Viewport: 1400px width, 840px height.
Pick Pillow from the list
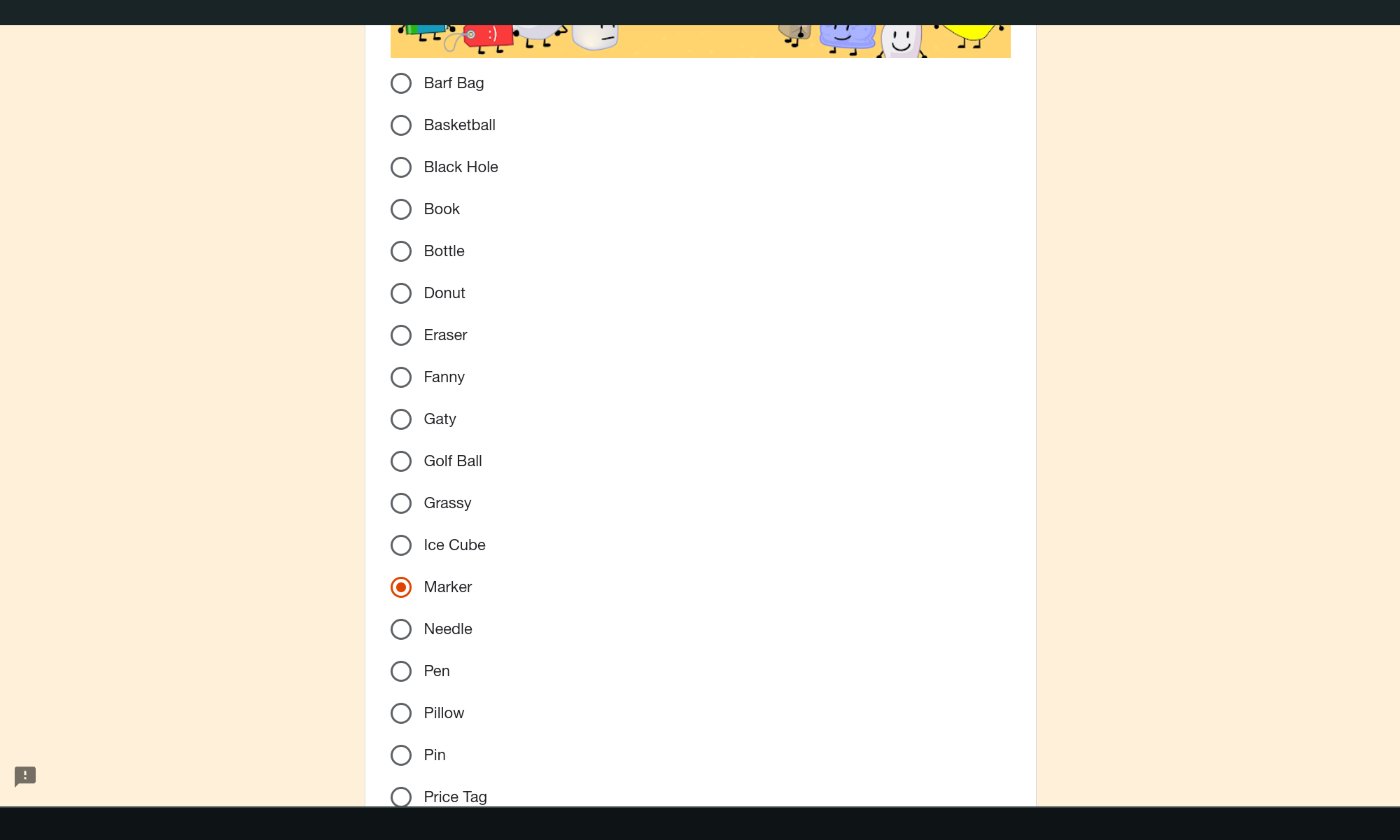click(401, 713)
